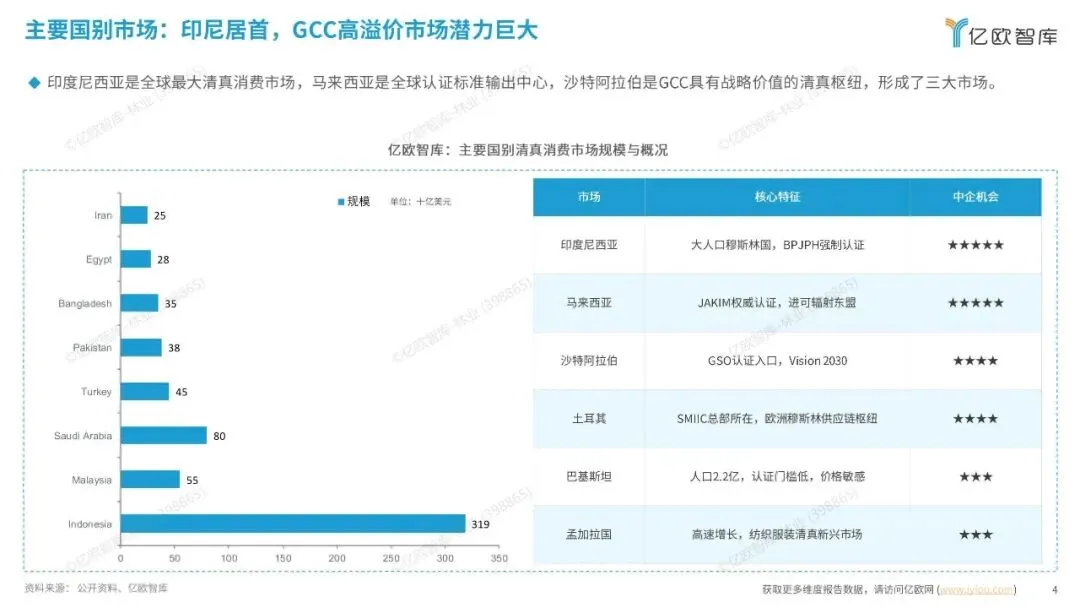
Task: Click the 核心特征 column header
Action: click(777, 197)
